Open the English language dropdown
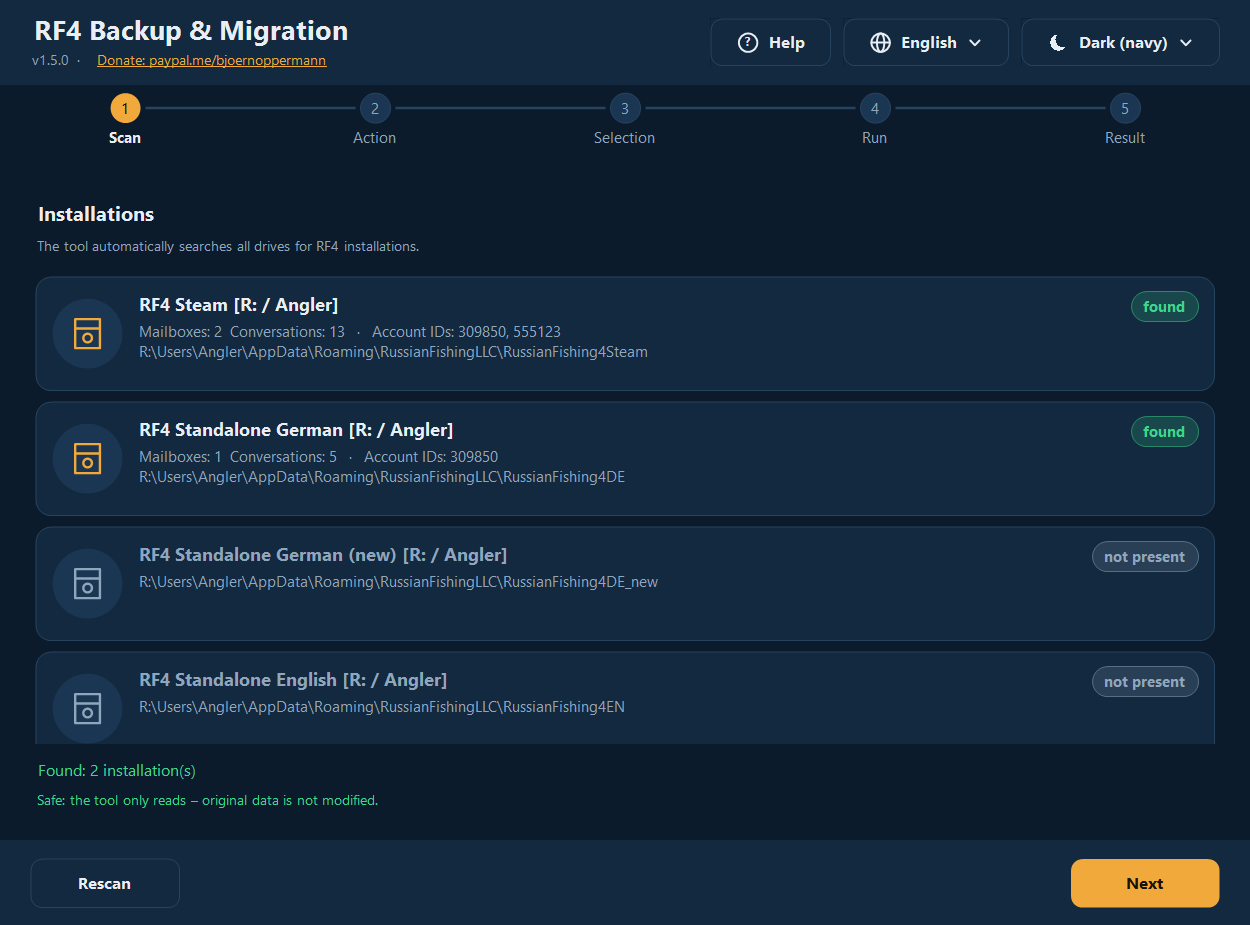This screenshot has height=925, width=1250. 925,43
